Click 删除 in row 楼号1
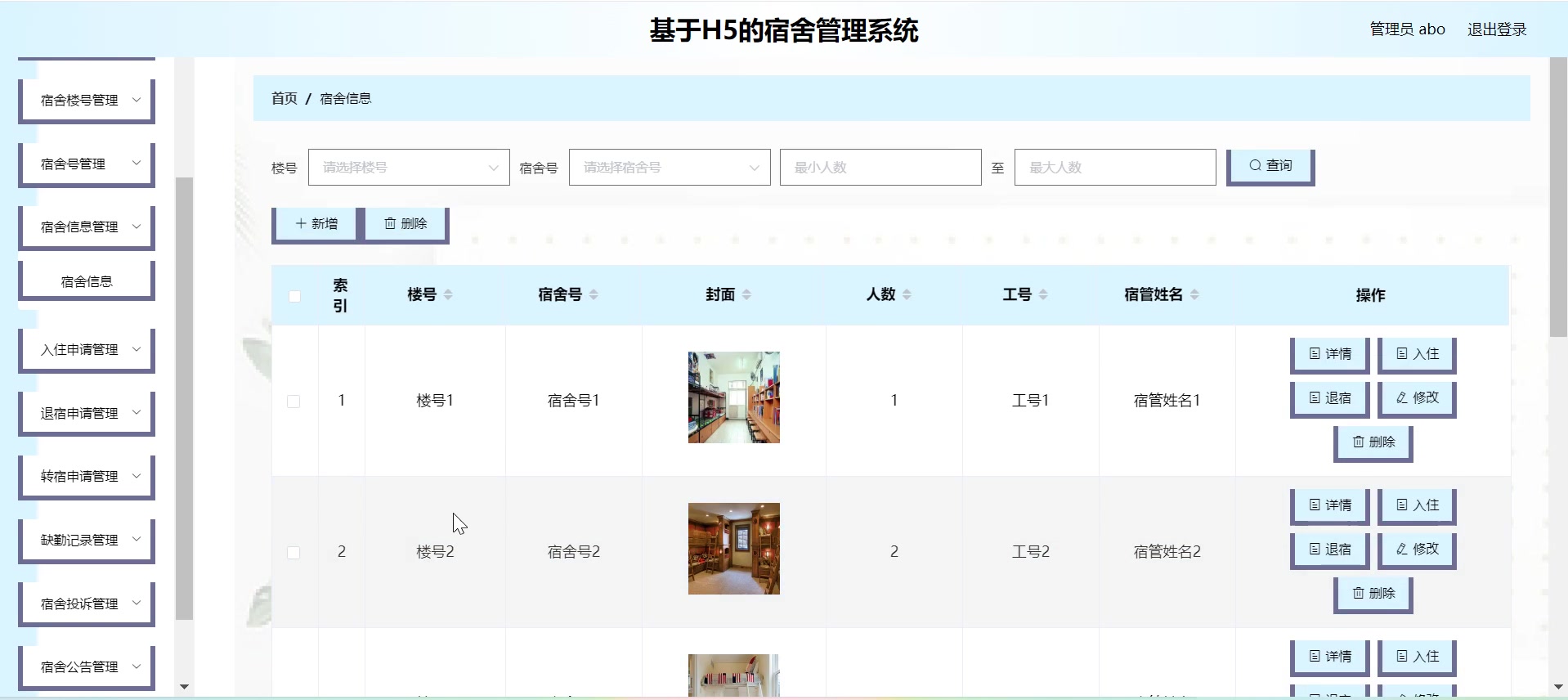The image size is (1568, 700). [1373, 442]
